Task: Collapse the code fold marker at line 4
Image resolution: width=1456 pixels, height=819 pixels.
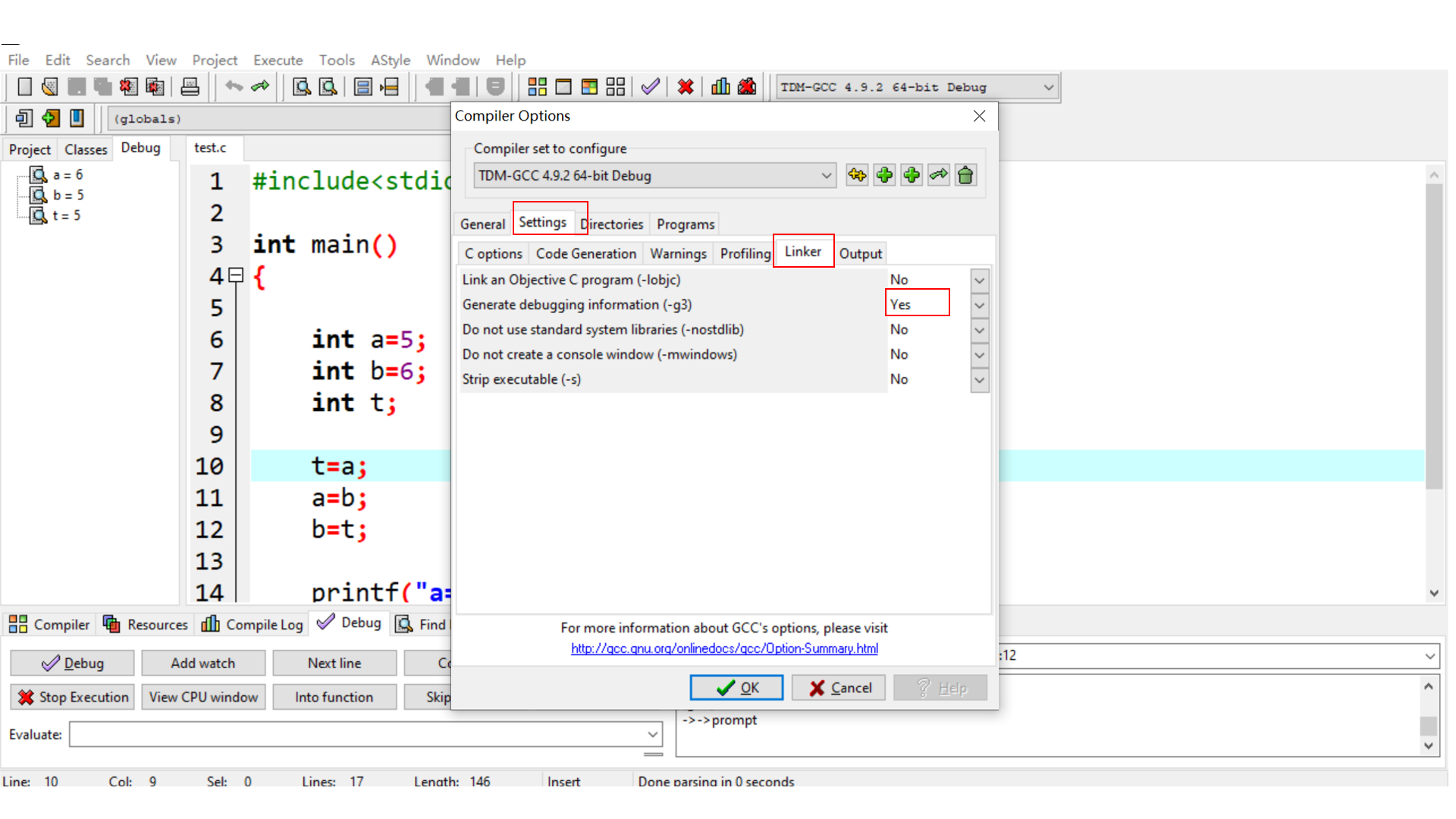Action: click(x=236, y=276)
